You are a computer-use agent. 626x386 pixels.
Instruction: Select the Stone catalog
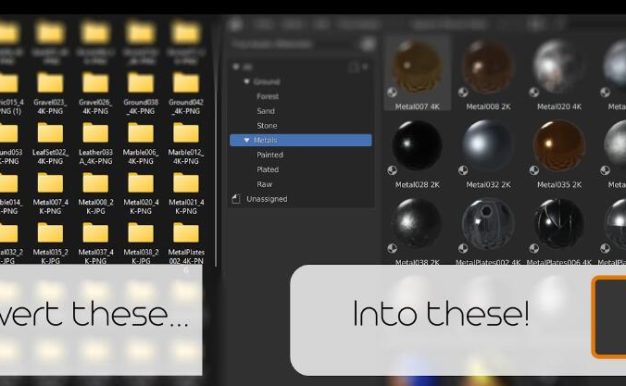click(x=267, y=126)
